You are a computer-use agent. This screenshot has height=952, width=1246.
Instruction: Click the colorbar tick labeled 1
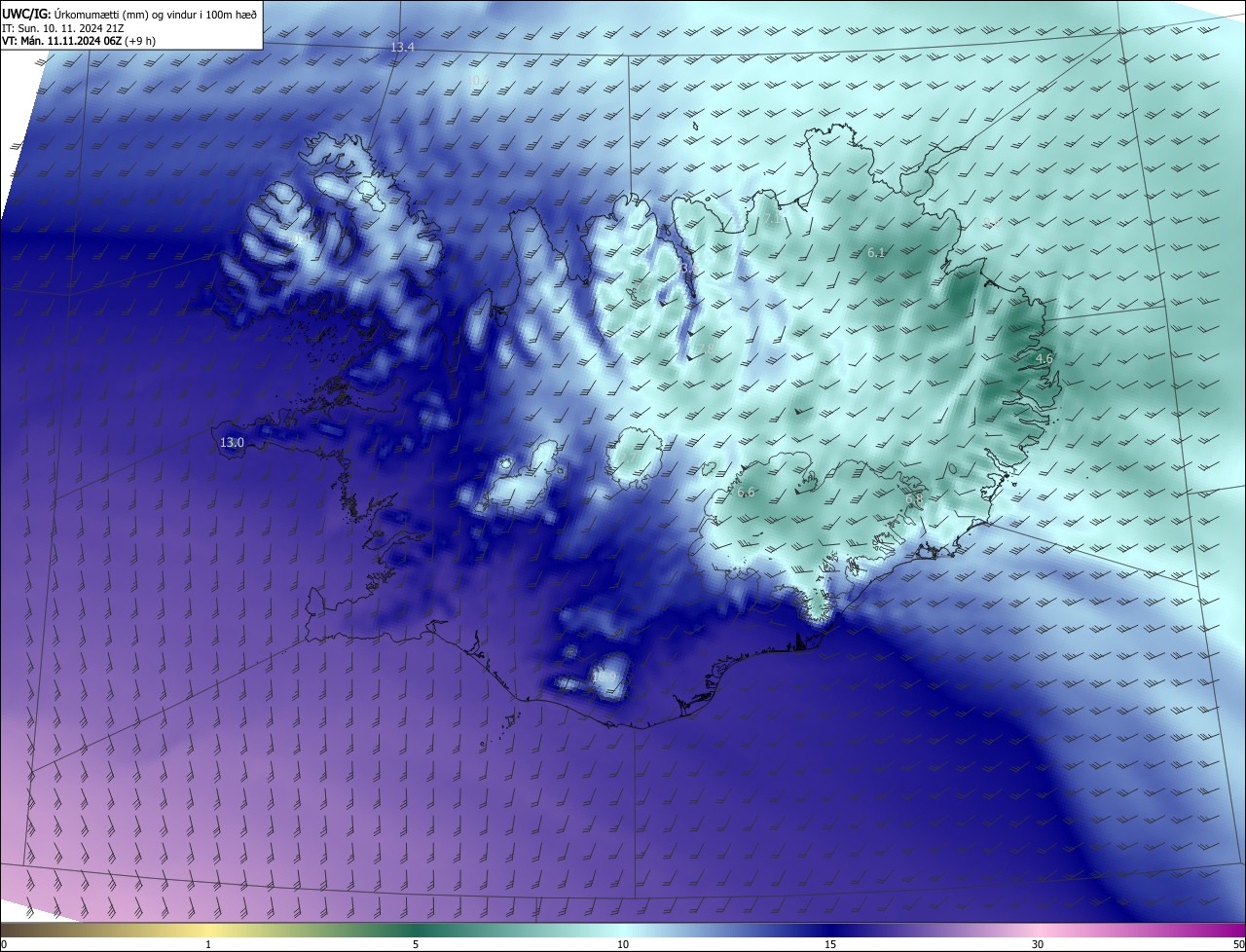point(208,944)
